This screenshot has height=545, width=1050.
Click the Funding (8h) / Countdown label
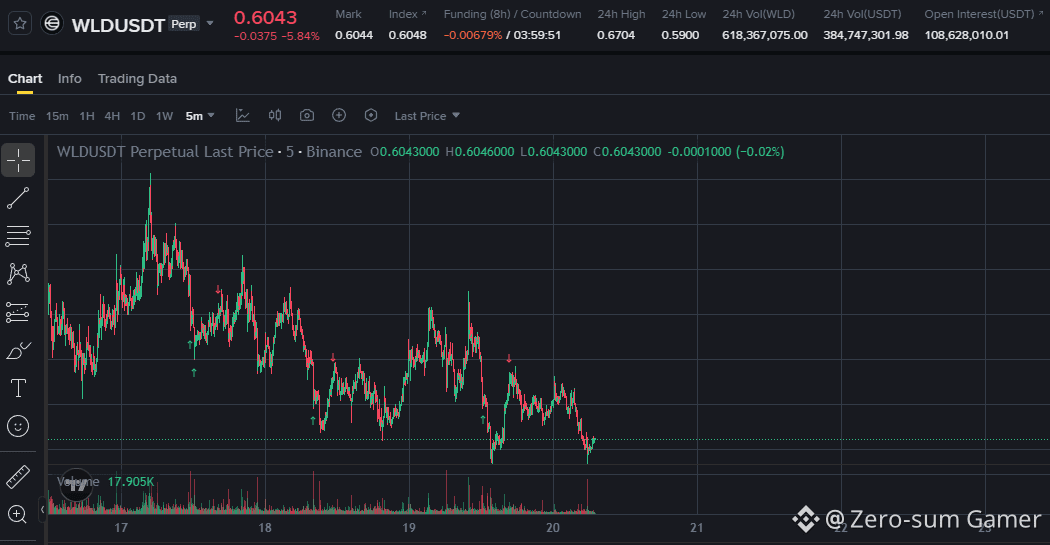(x=512, y=14)
